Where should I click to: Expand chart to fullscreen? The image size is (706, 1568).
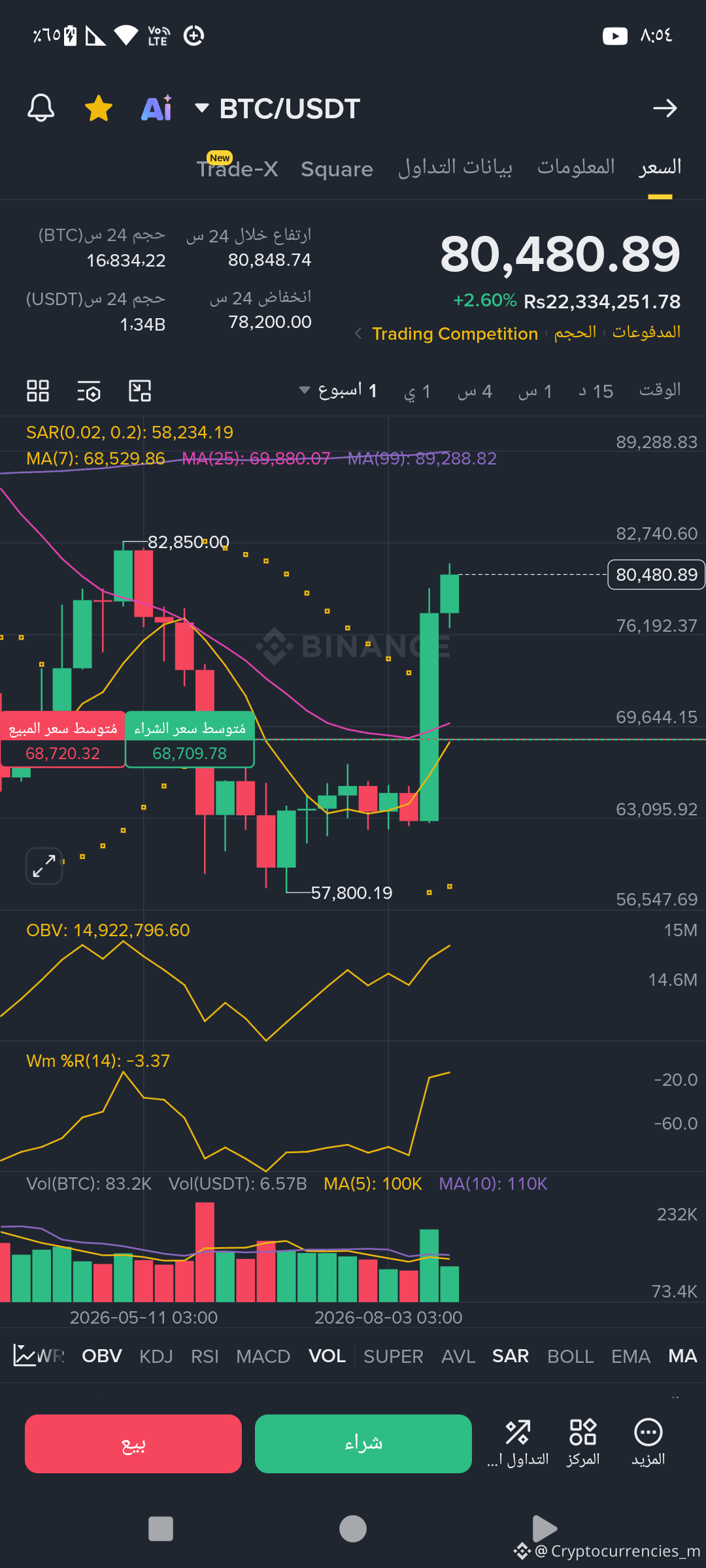pos(44,866)
